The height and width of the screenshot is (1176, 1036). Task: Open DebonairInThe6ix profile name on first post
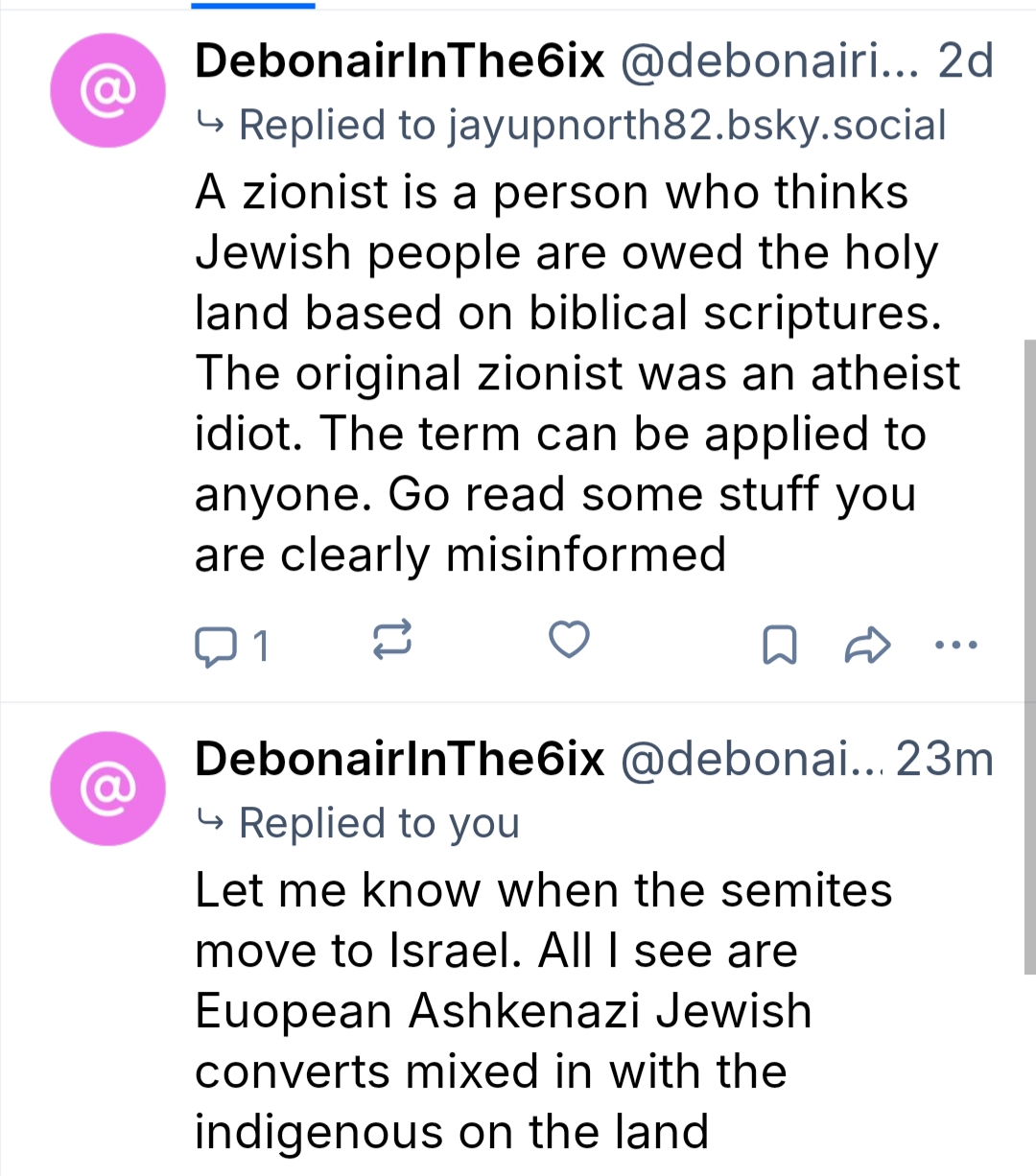coord(399,61)
